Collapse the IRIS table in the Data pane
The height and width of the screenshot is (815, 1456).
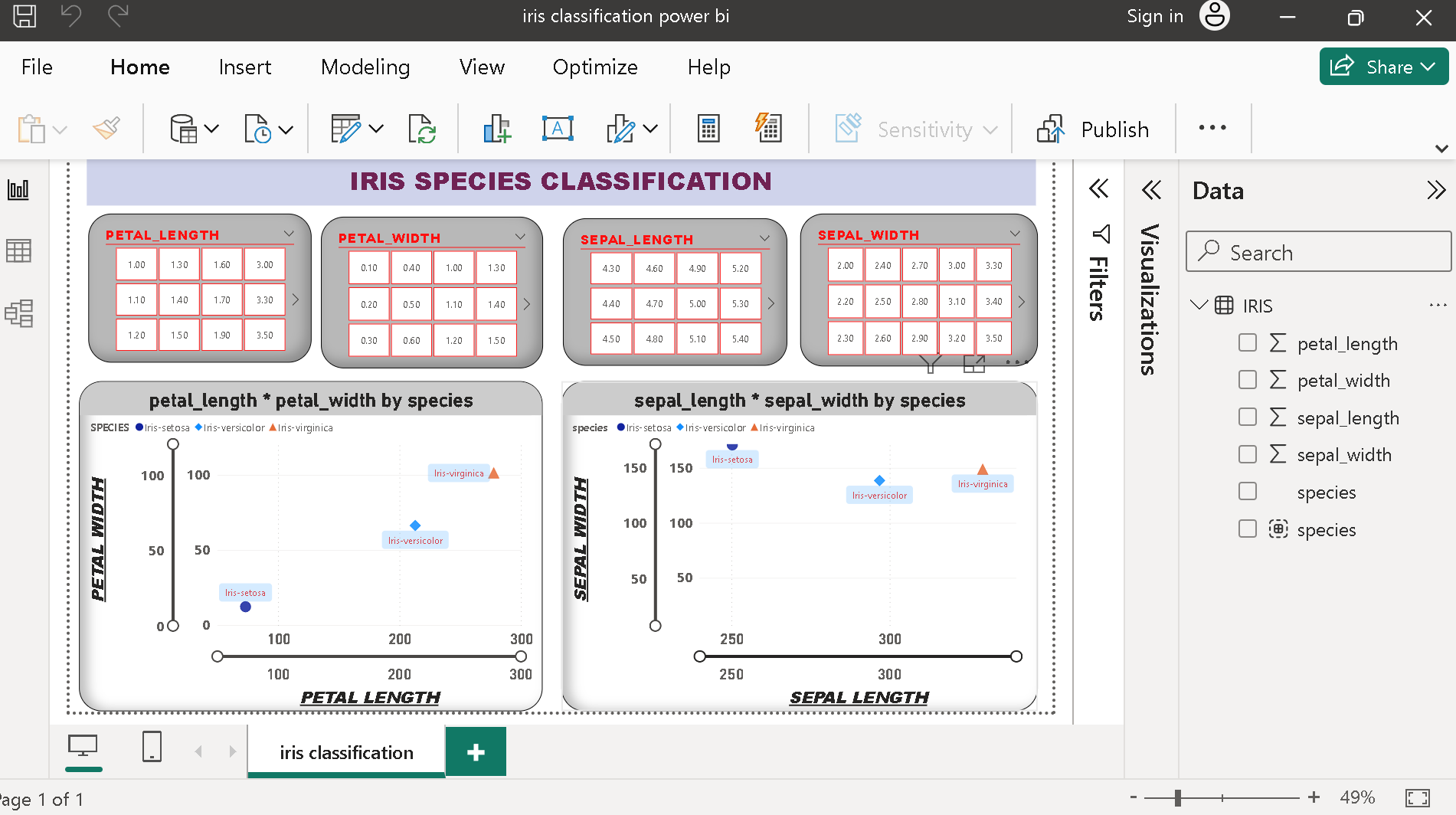pos(1199,304)
